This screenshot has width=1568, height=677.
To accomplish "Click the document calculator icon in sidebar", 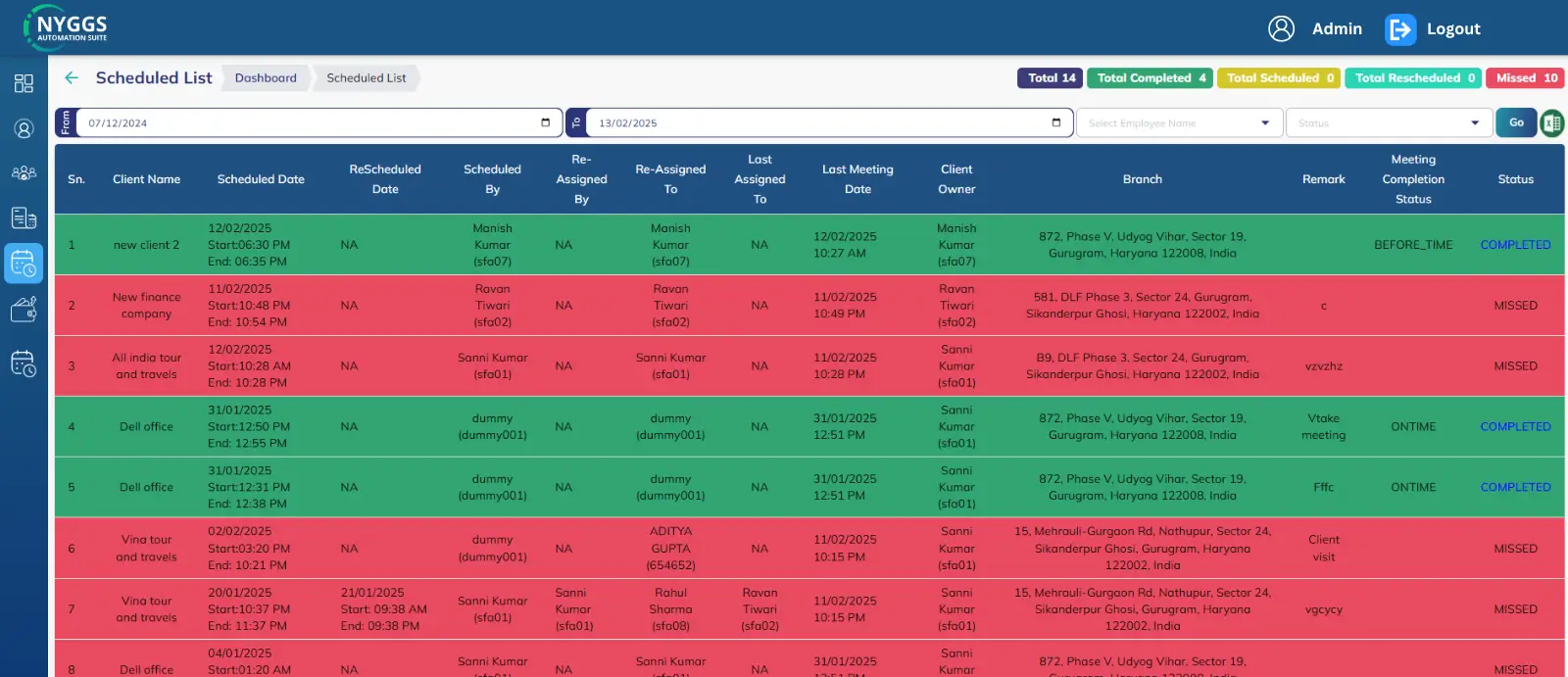I will 24,218.
